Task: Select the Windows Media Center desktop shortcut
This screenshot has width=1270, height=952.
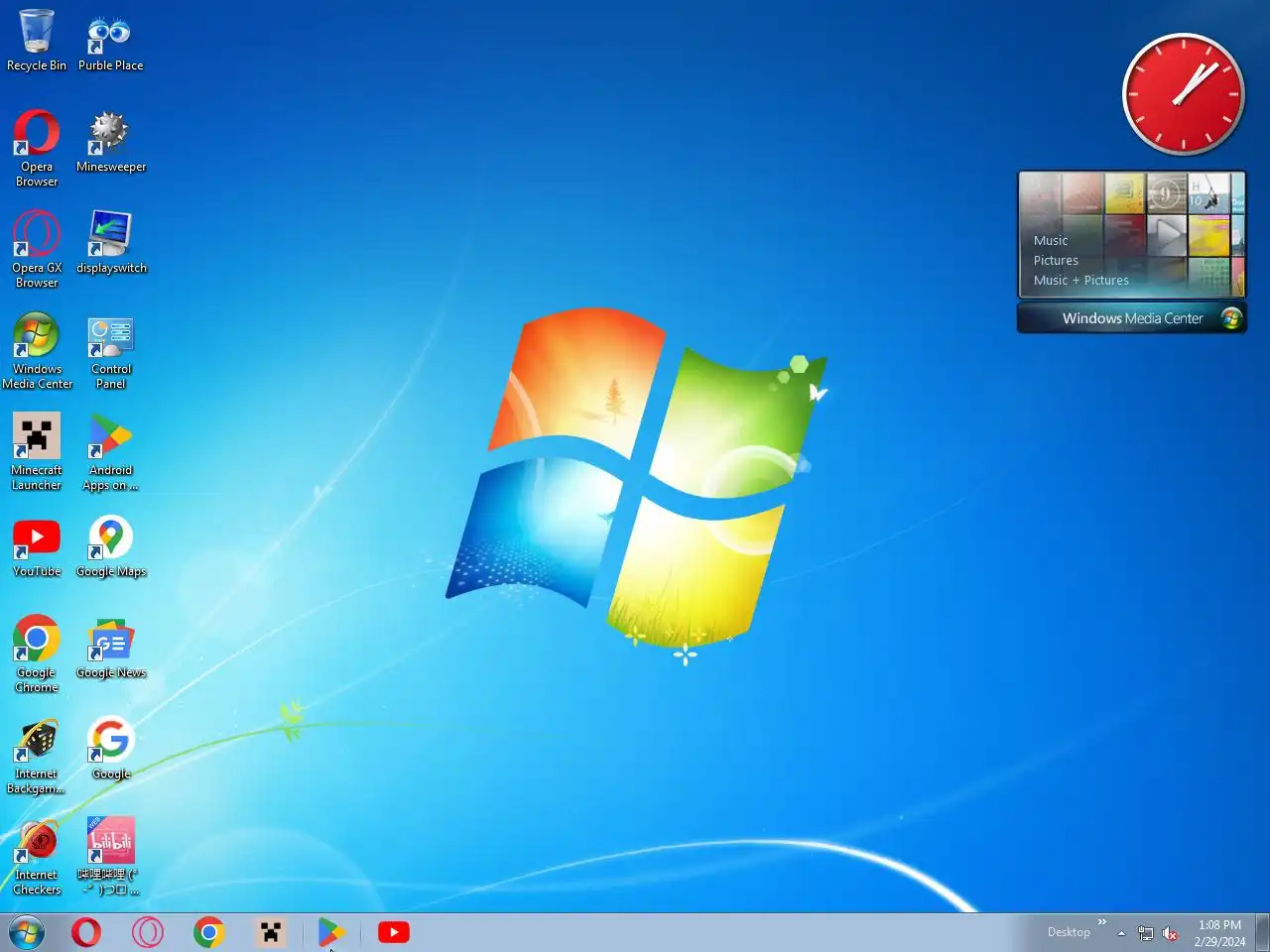Action: point(37,350)
